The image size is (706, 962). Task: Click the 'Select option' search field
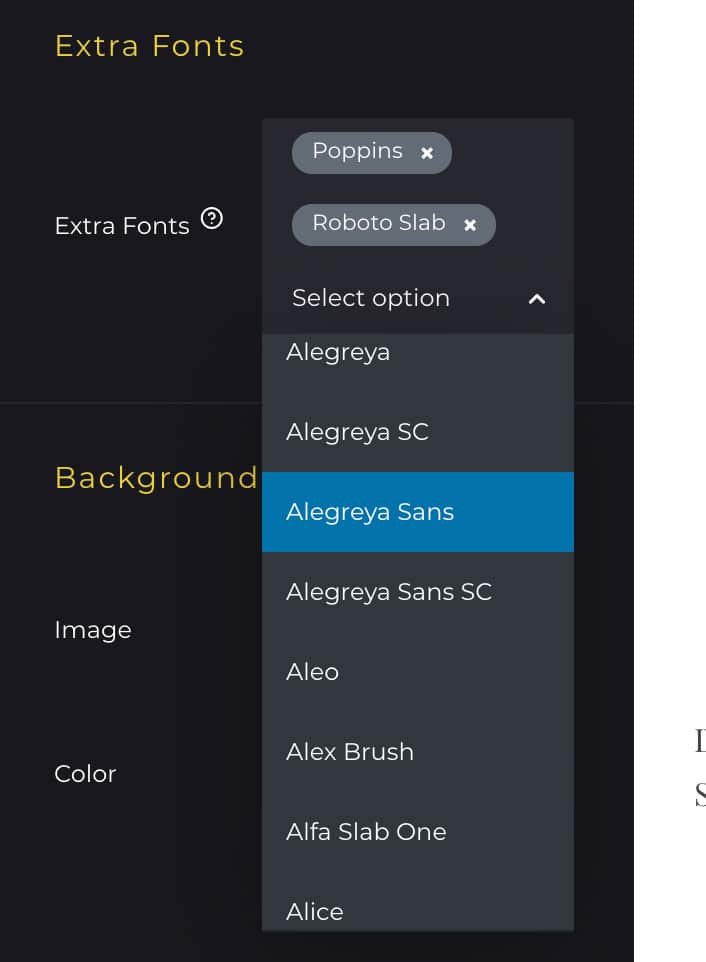click(x=371, y=298)
